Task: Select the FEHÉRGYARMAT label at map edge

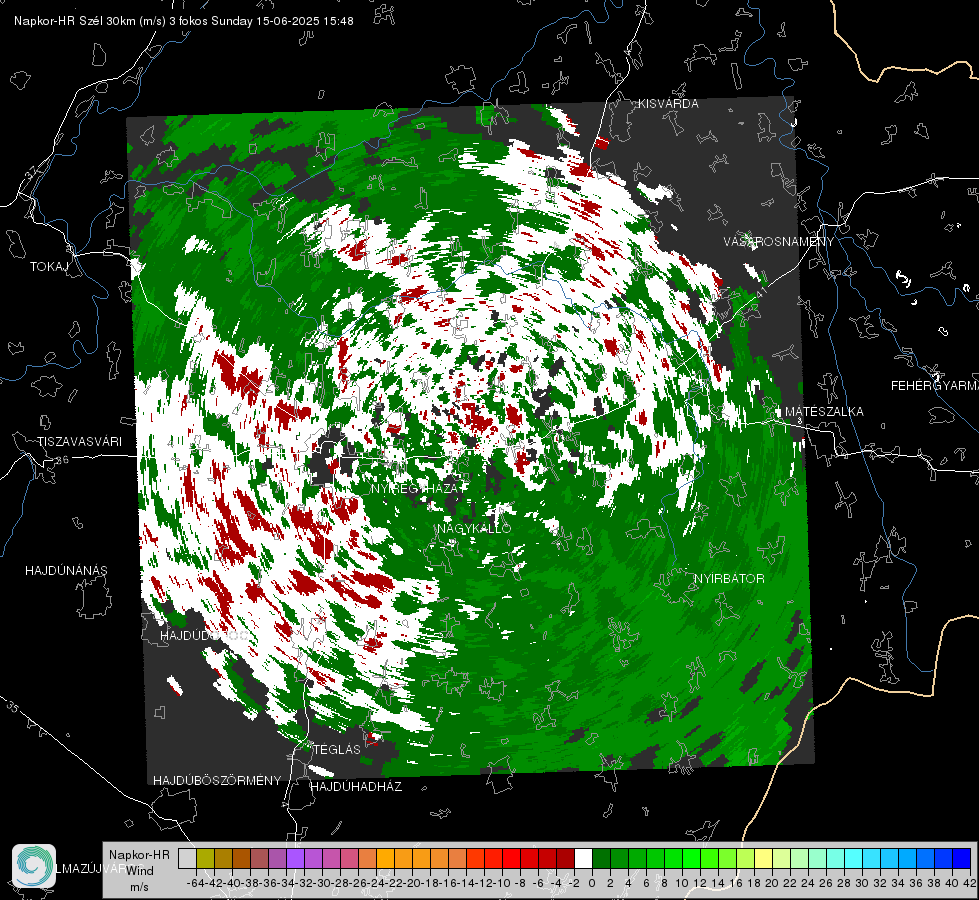Action: click(935, 385)
